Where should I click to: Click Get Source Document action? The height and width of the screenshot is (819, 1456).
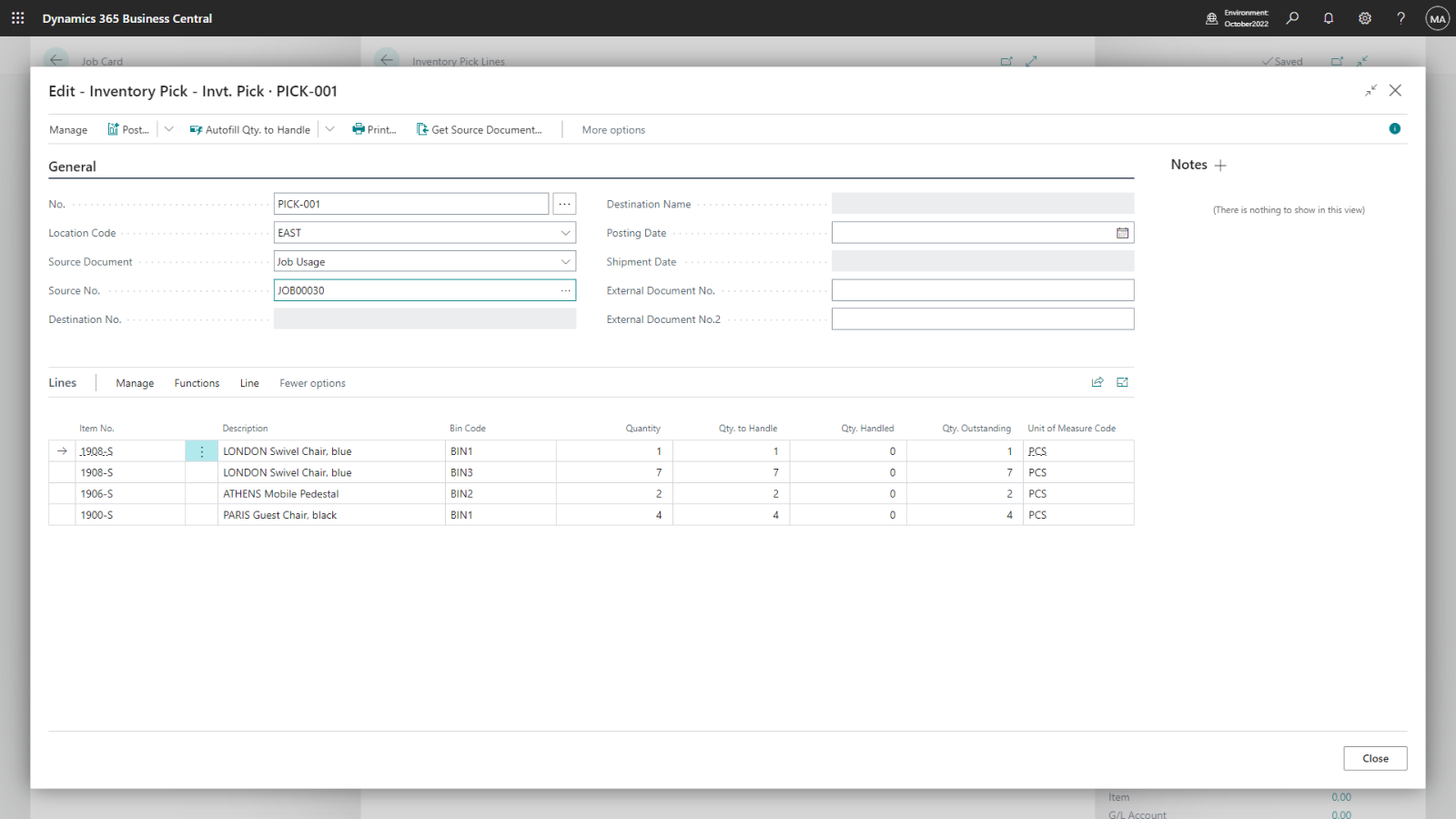click(479, 129)
